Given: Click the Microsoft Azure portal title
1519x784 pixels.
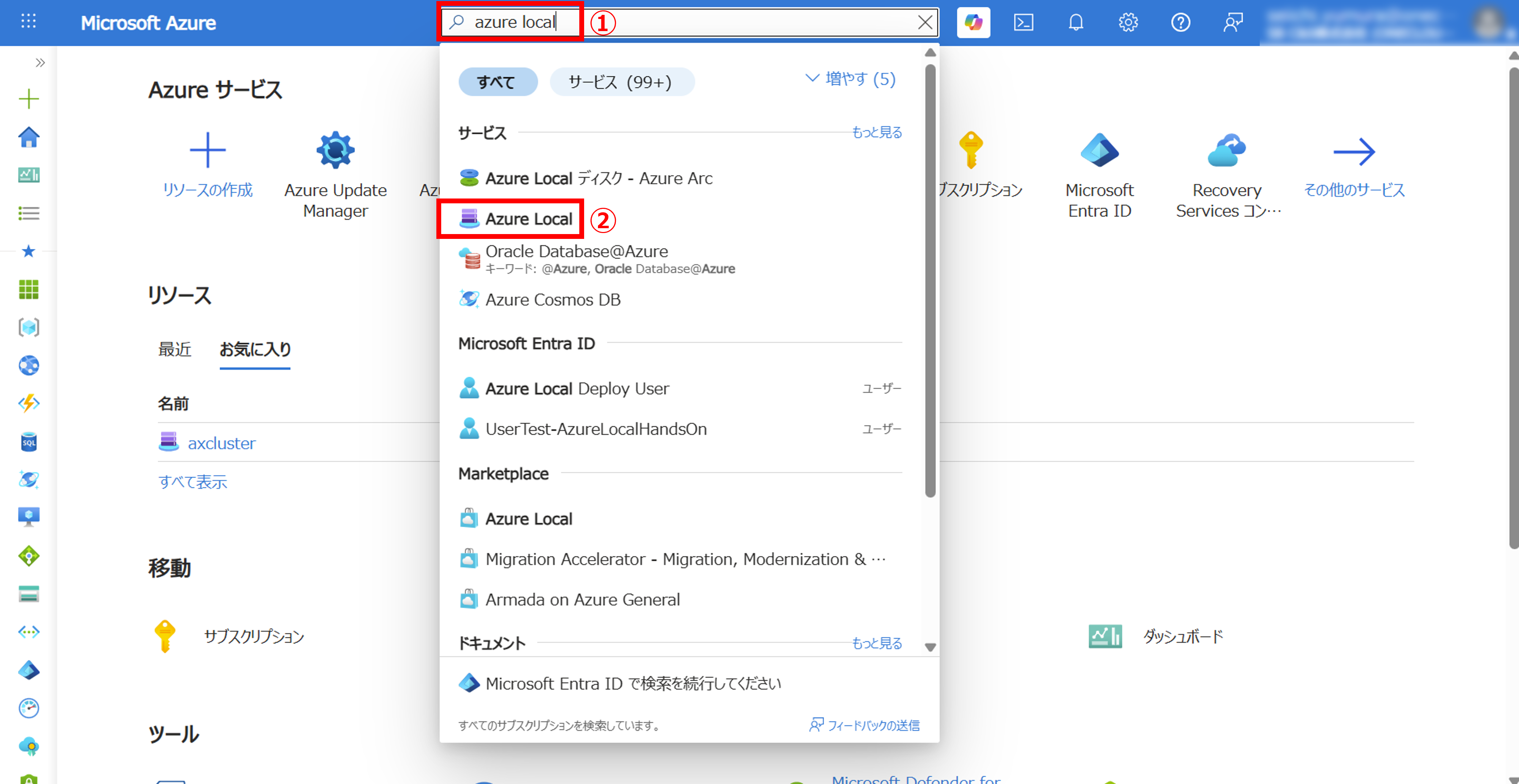Looking at the screenshot, I should [x=148, y=22].
